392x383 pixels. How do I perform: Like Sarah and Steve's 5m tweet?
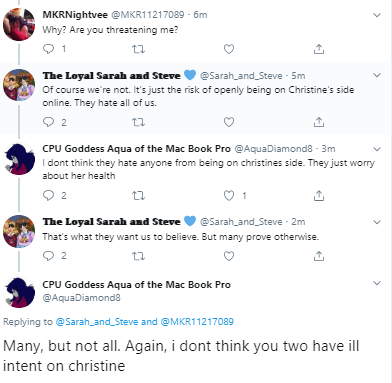pos(229,122)
